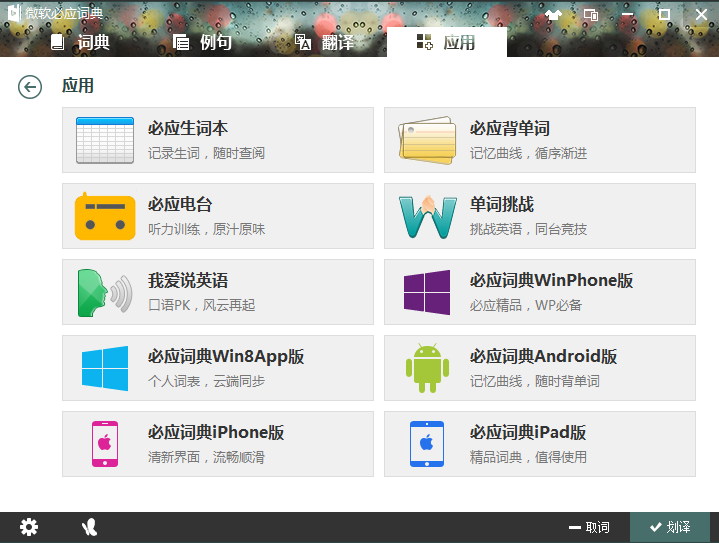Image resolution: width=719 pixels, height=543 pixels.
Task: Select the 应用 tab
Action: (447, 42)
